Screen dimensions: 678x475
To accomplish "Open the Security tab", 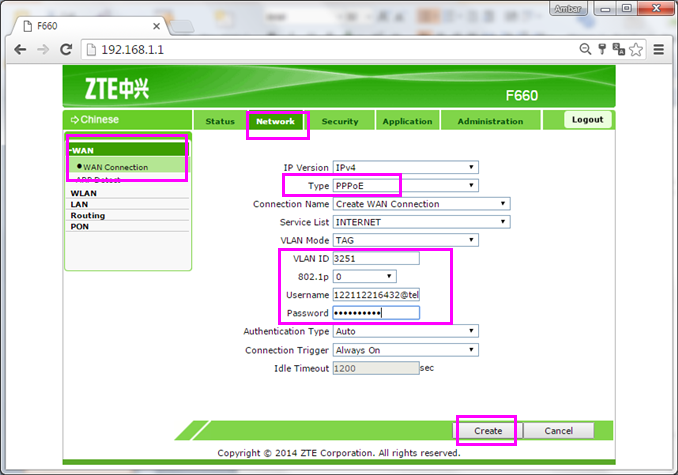I will click(x=340, y=121).
